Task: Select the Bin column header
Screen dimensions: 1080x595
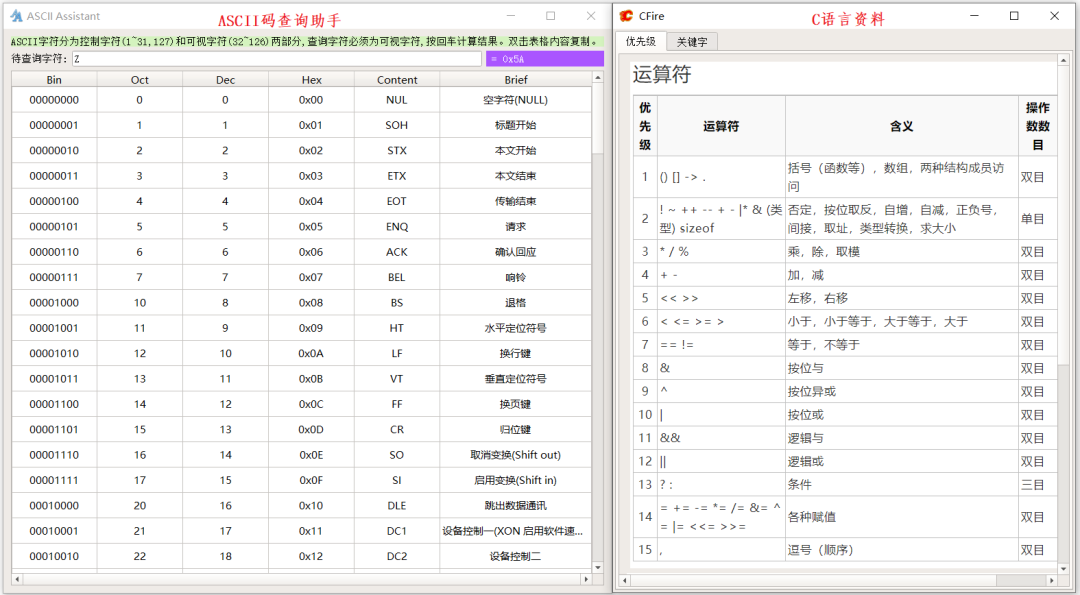Action: 52,79
